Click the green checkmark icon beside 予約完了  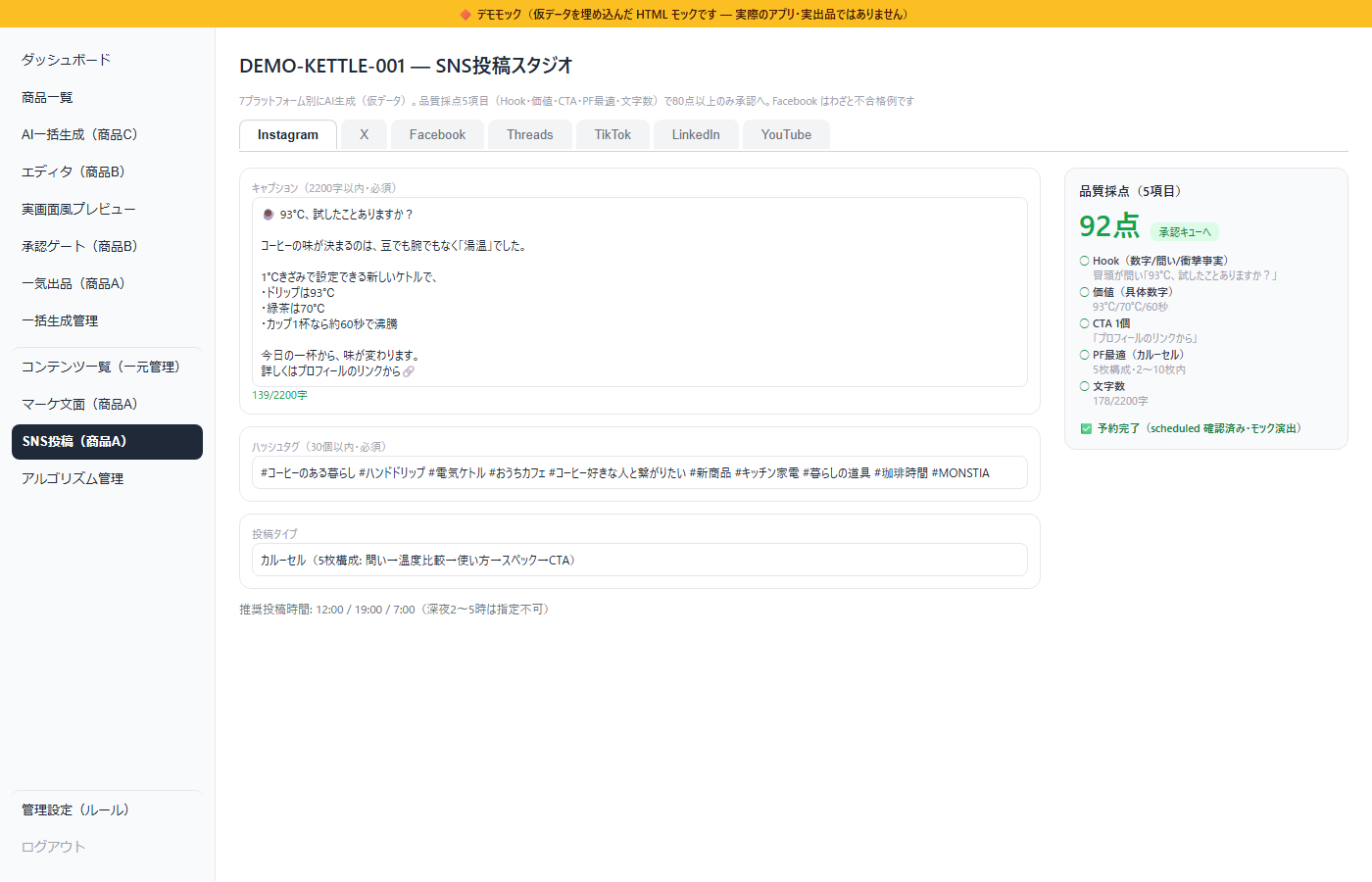click(1086, 428)
